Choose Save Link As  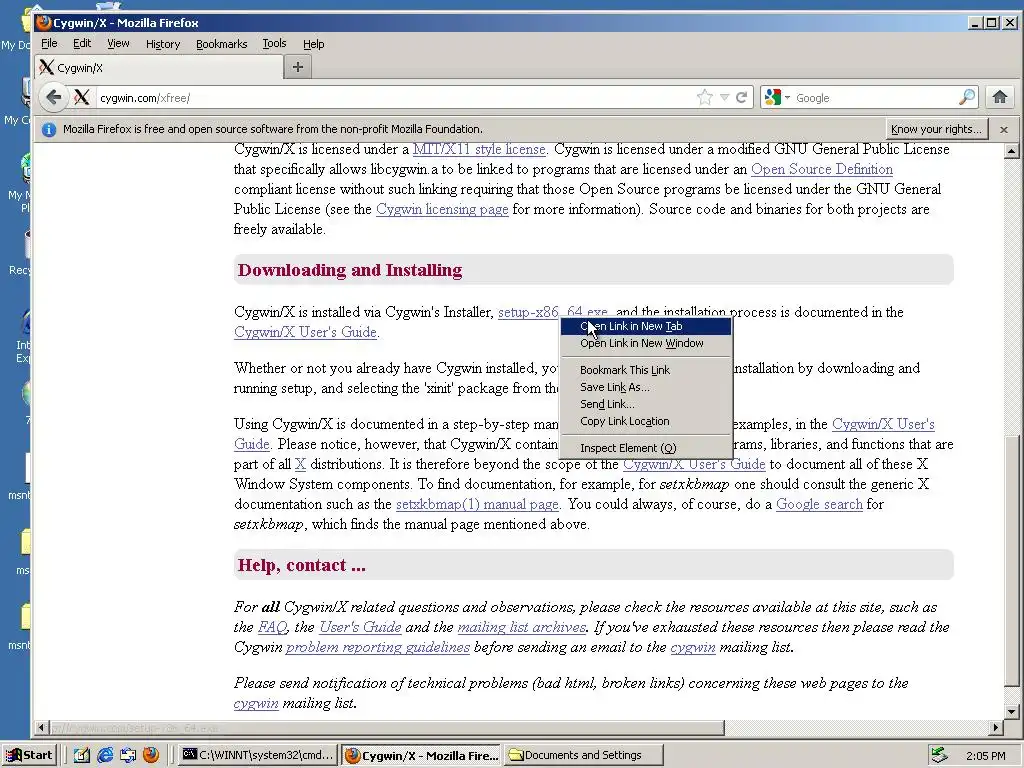click(646, 387)
